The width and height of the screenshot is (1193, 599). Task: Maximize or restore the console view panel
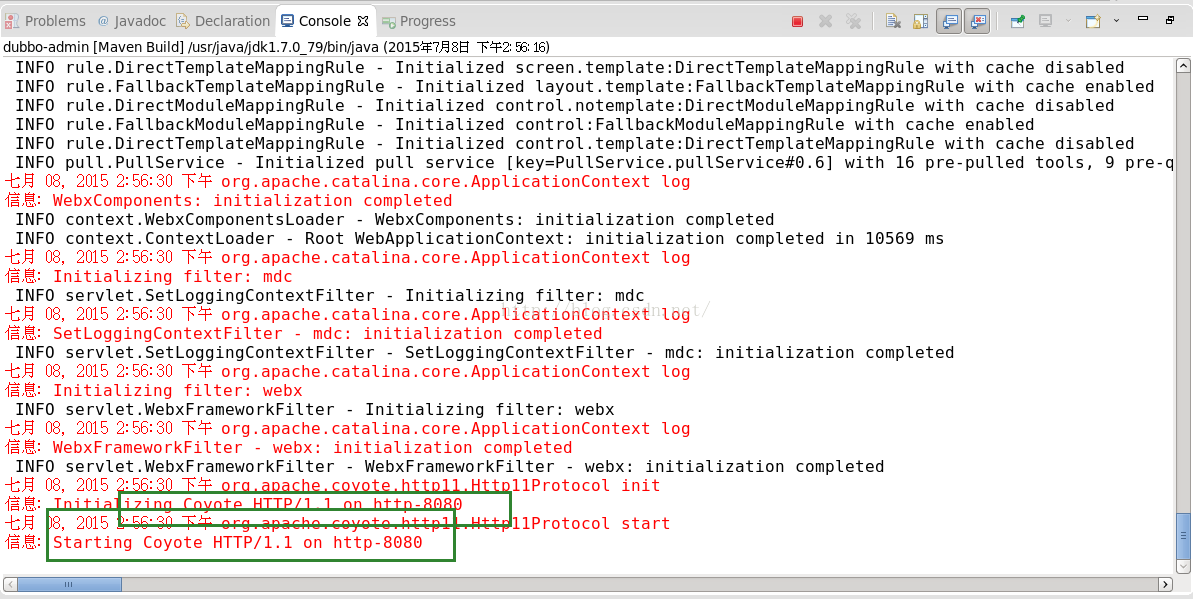click(x=1170, y=20)
